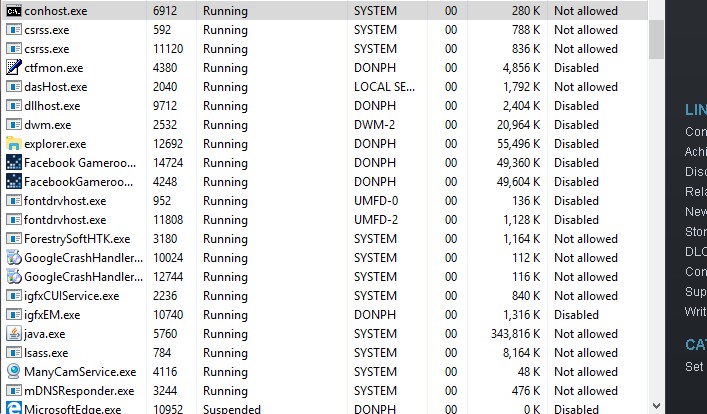
Task: Click the dwm.exe process icon
Action: click(14, 124)
